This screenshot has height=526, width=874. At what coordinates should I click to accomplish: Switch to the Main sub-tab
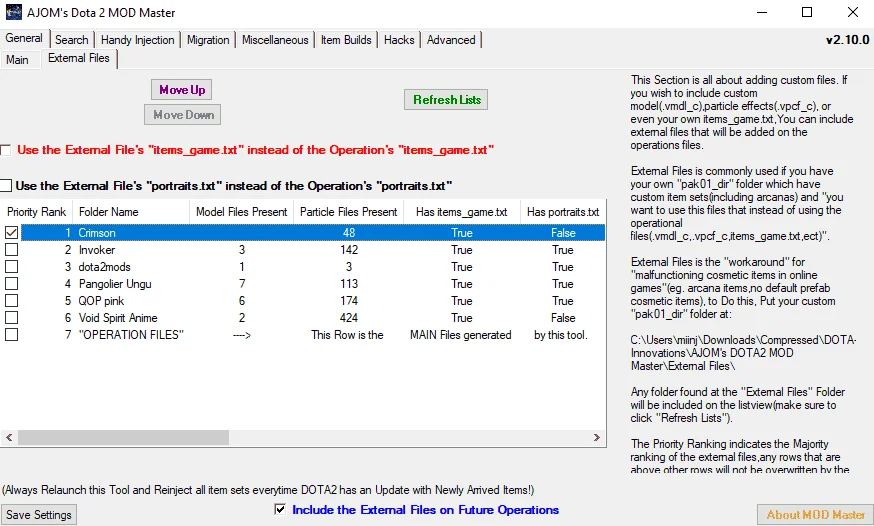[x=17, y=60]
